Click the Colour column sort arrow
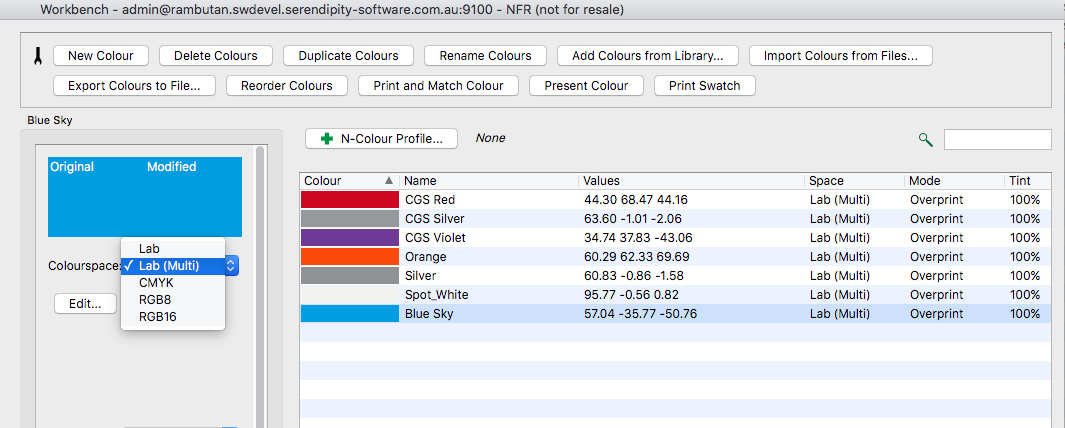The height and width of the screenshot is (428, 1065). tap(389, 181)
